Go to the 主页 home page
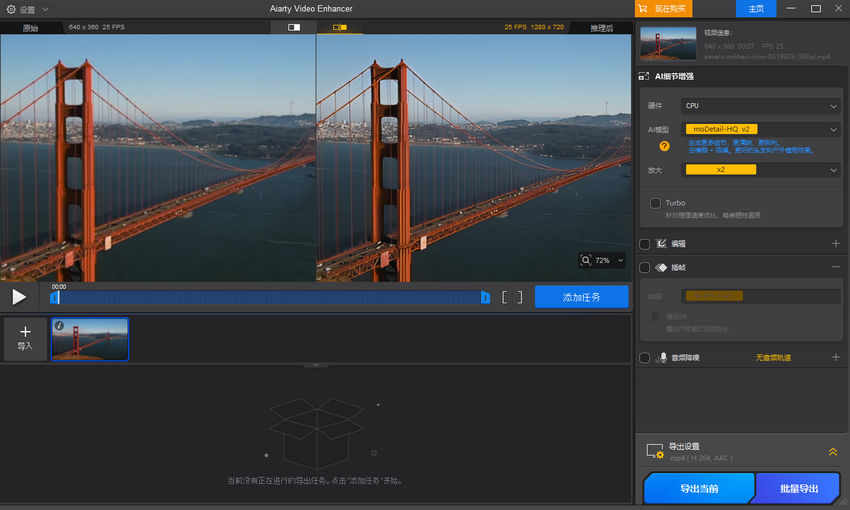Screen dimensions: 850x510 coord(756,9)
